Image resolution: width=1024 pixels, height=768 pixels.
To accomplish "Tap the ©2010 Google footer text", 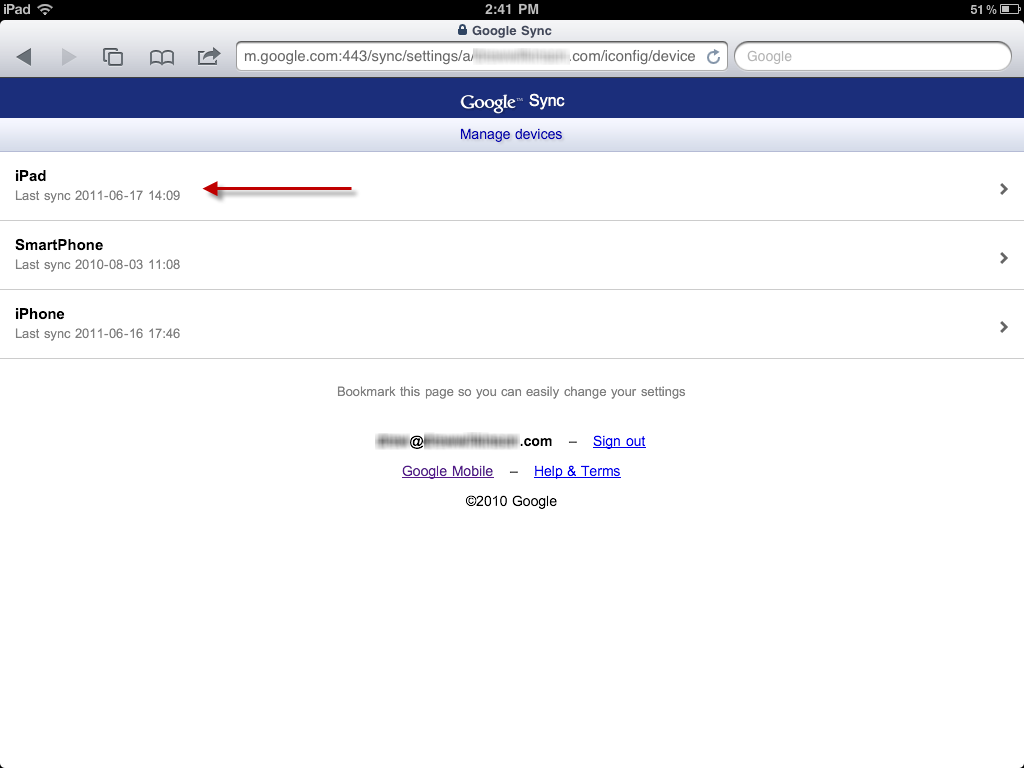I will click(511, 501).
